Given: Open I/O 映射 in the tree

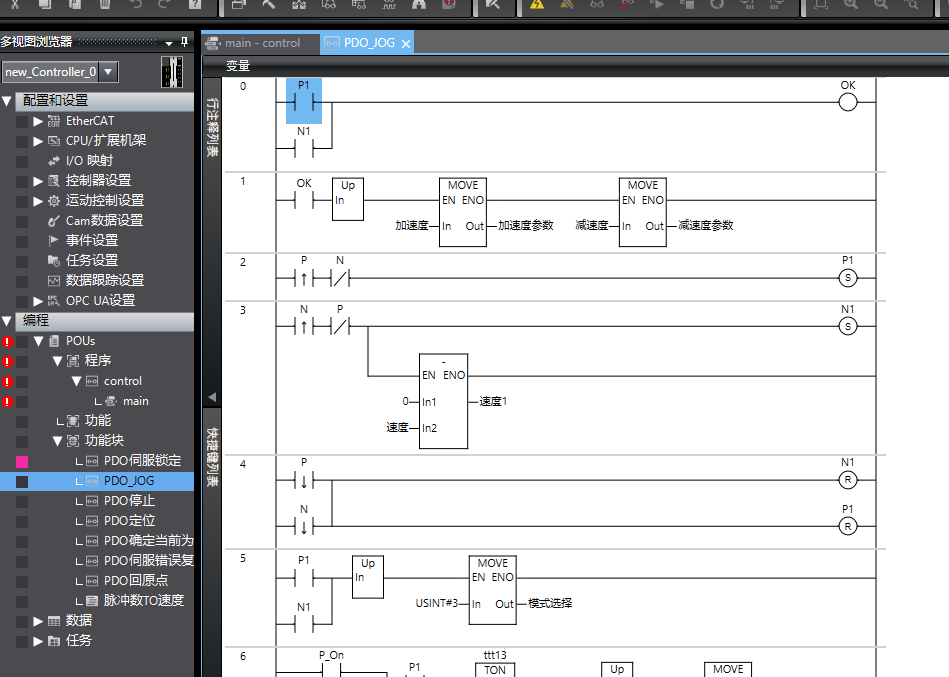Looking at the screenshot, I should [89, 160].
